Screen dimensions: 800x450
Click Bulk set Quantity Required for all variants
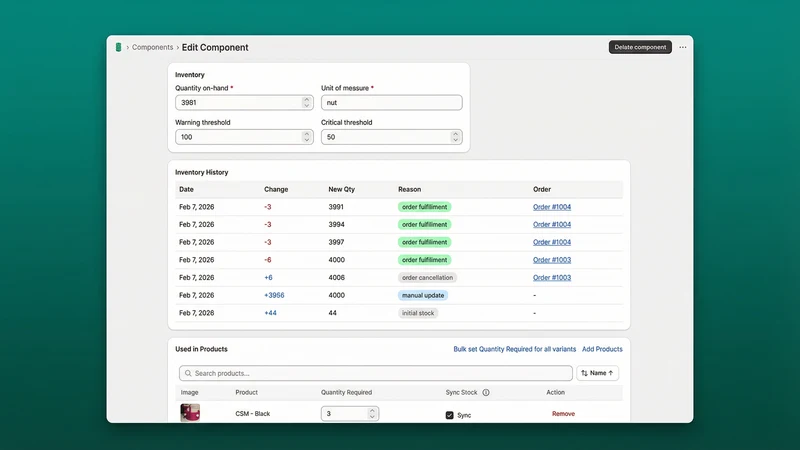[x=514, y=349]
